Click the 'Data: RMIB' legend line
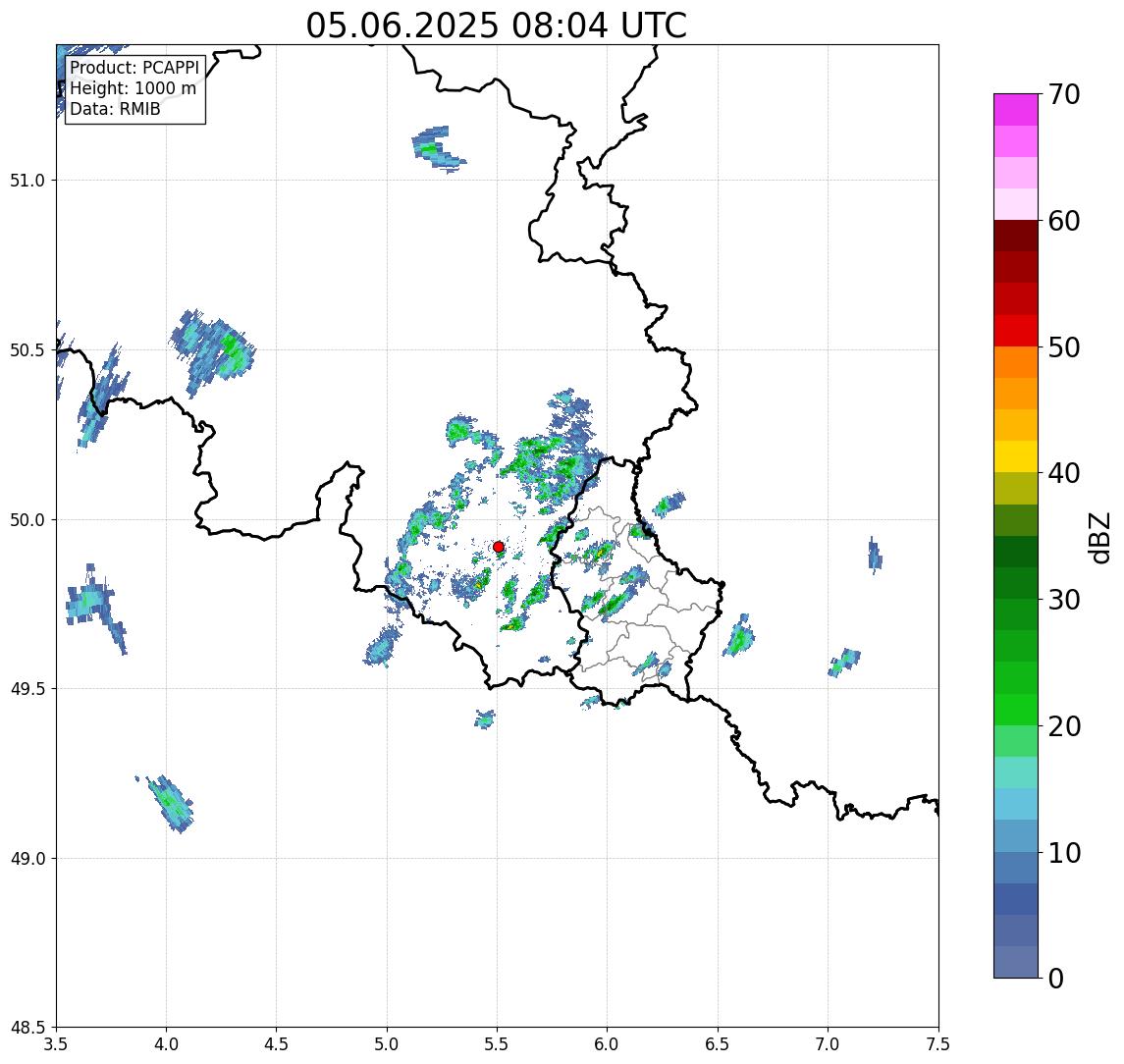The height and width of the screenshot is (1064, 1124). (x=115, y=109)
